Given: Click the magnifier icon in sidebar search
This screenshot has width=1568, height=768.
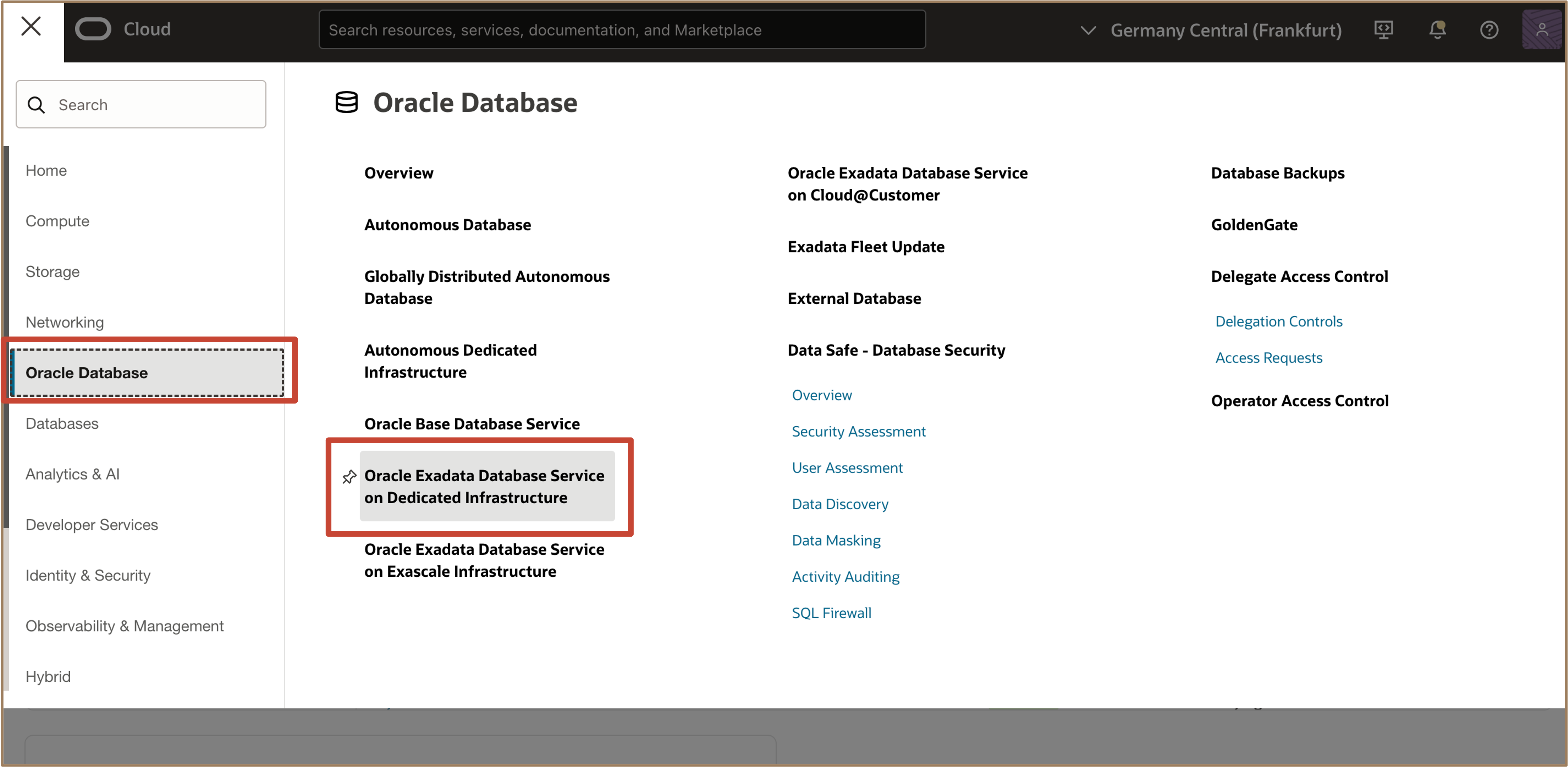Looking at the screenshot, I should 36,104.
